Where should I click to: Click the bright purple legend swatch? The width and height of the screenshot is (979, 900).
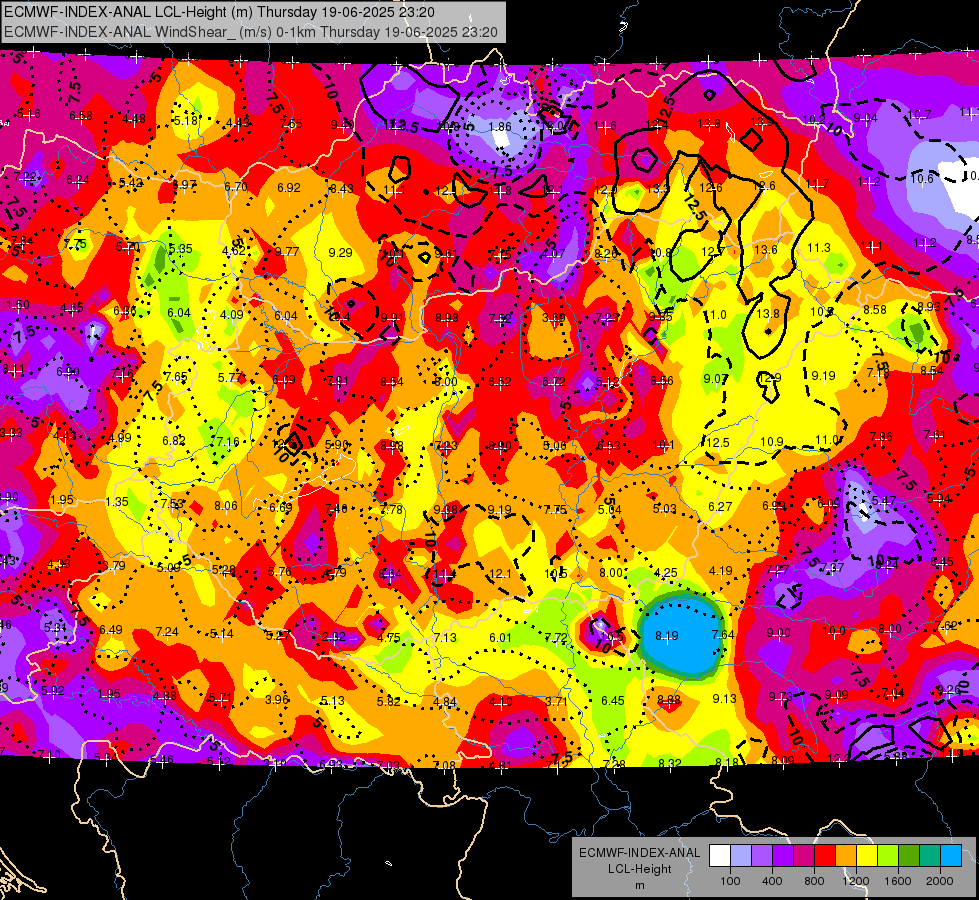pos(782,856)
